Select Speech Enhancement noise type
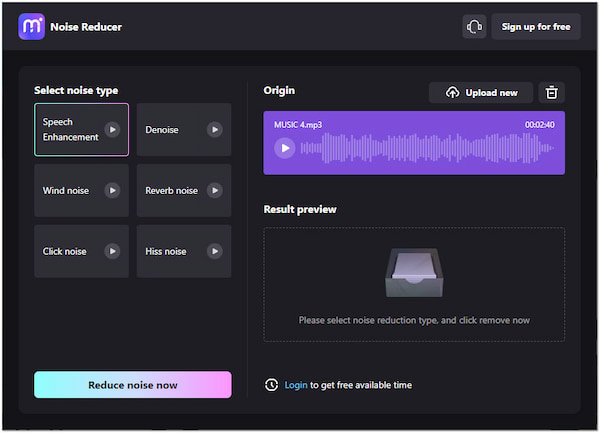This screenshot has height=433, width=600. (x=70, y=129)
